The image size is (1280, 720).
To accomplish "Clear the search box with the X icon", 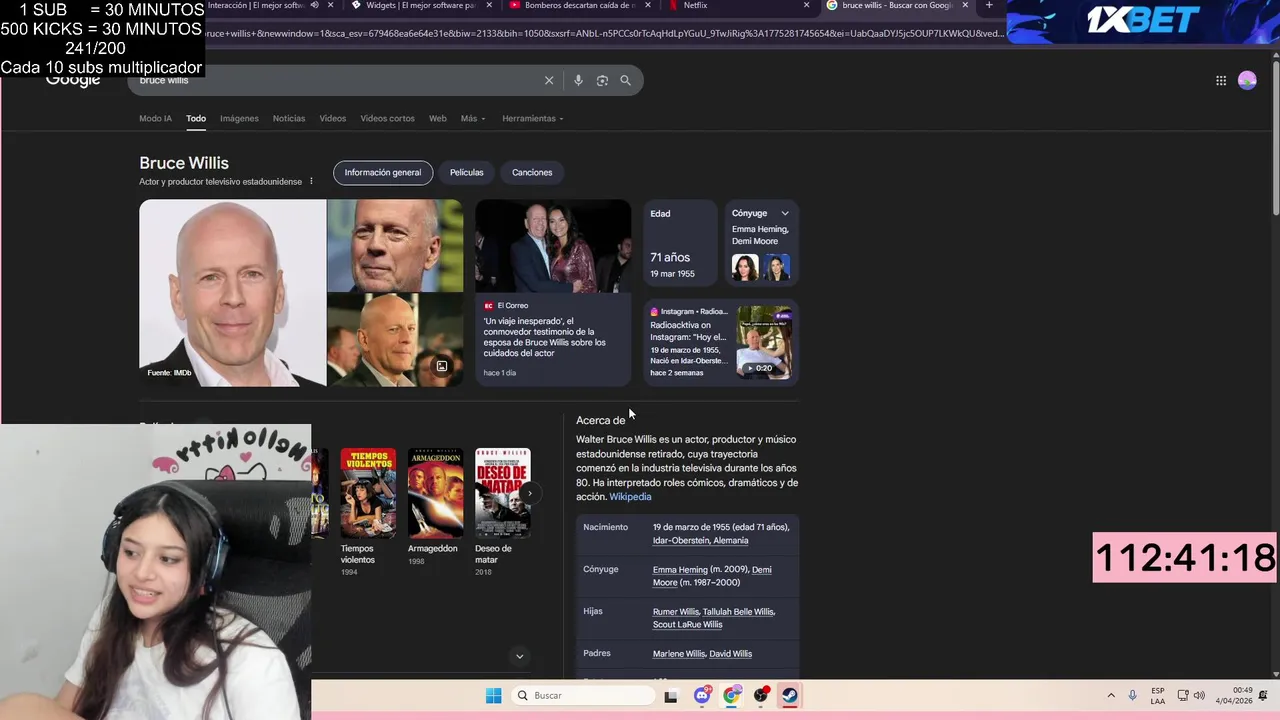I will [549, 80].
